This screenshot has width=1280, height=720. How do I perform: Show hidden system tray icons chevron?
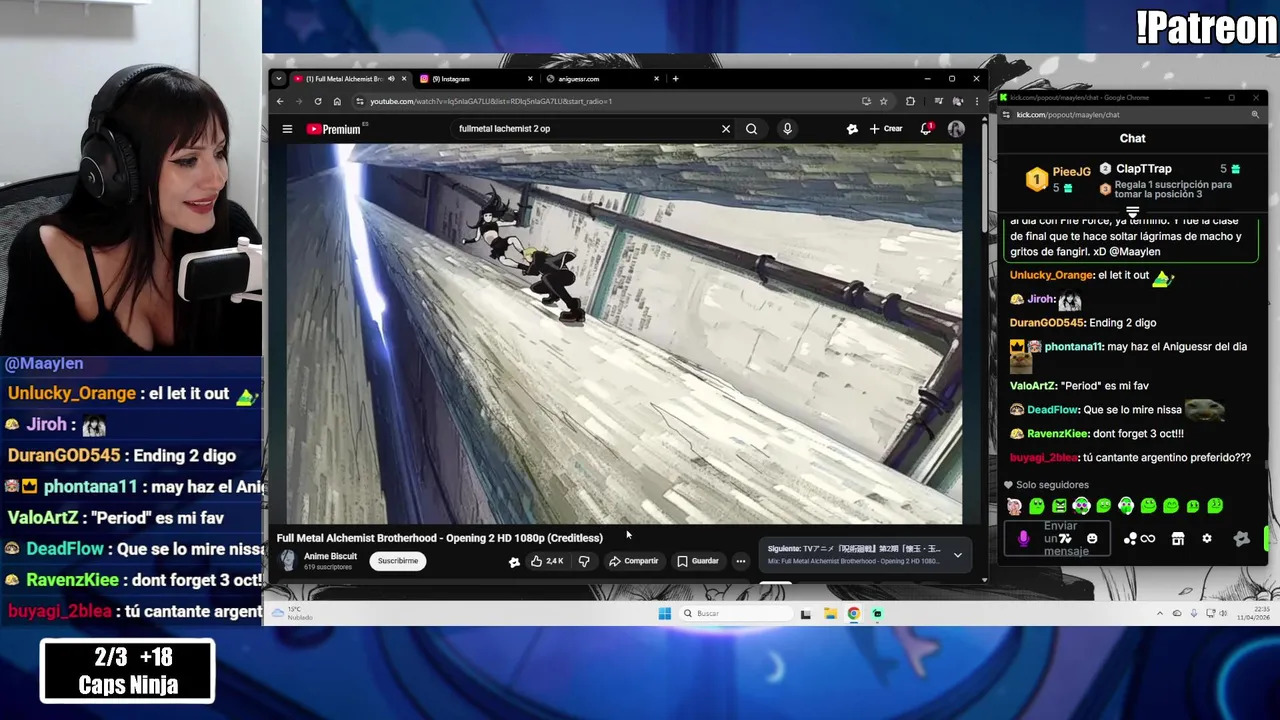point(1160,613)
